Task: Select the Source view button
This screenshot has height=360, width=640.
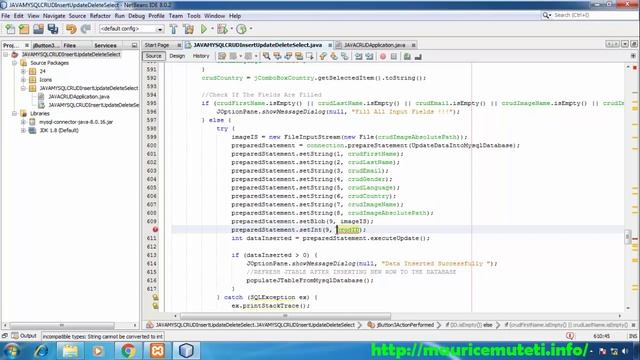Action: point(153,56)
